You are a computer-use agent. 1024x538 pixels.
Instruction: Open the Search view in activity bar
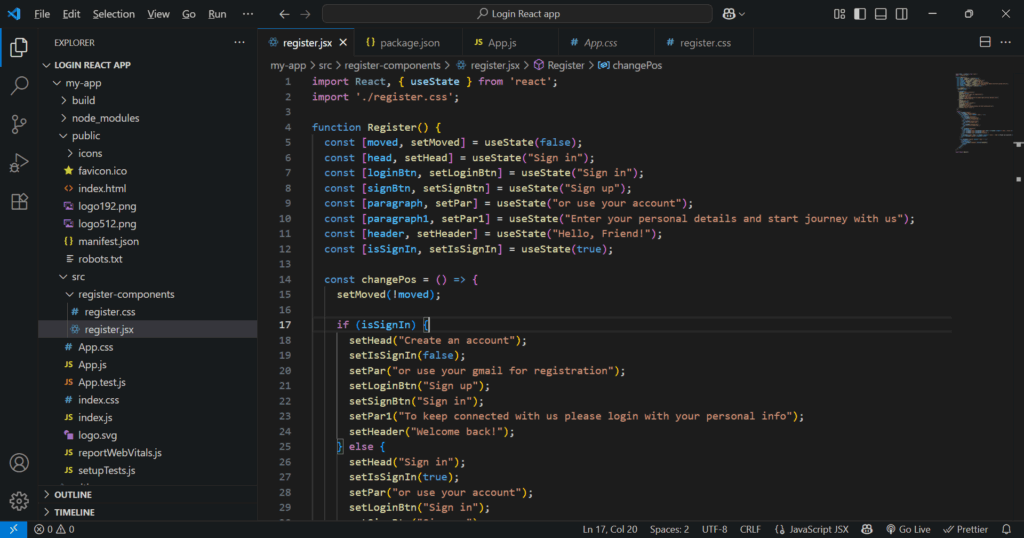[18, 86]
